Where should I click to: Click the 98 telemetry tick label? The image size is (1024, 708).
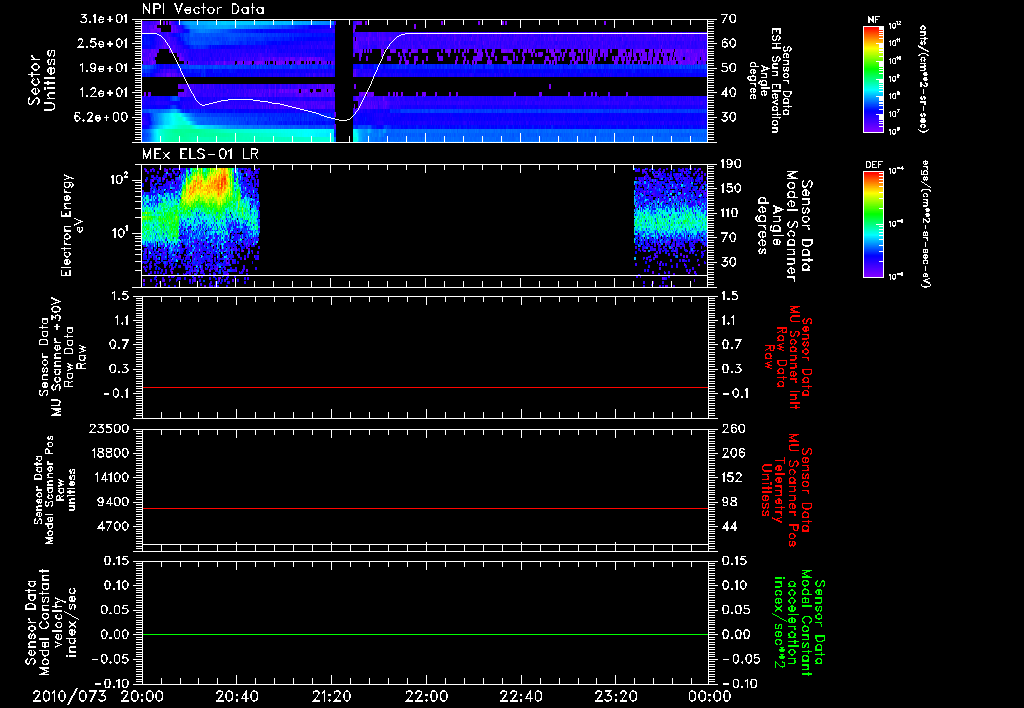tap(729, 502)
